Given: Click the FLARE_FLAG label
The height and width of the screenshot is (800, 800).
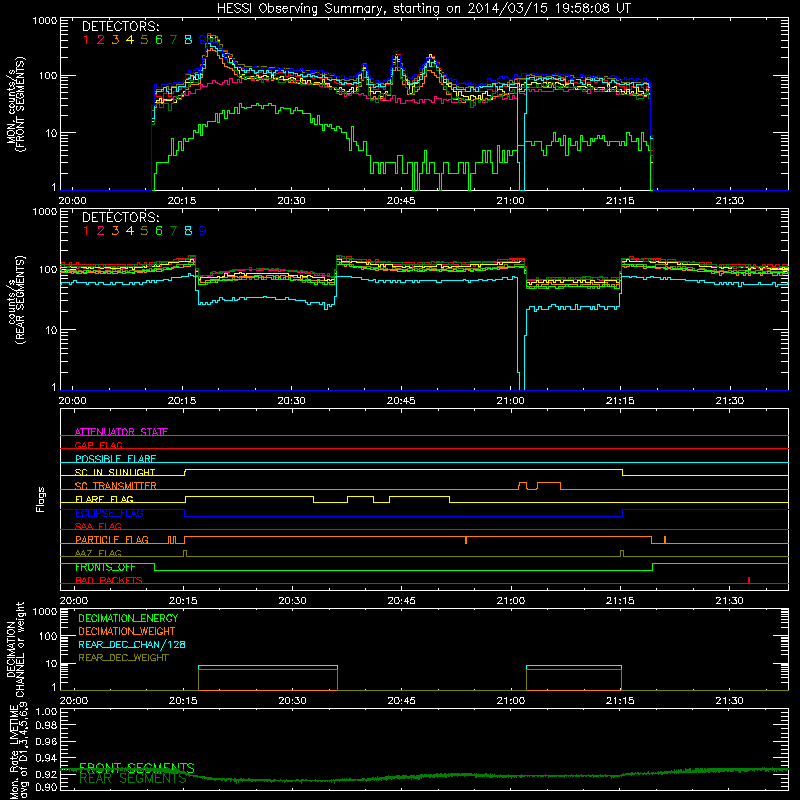Looking at the screenshot, I should tap(104, 499).
